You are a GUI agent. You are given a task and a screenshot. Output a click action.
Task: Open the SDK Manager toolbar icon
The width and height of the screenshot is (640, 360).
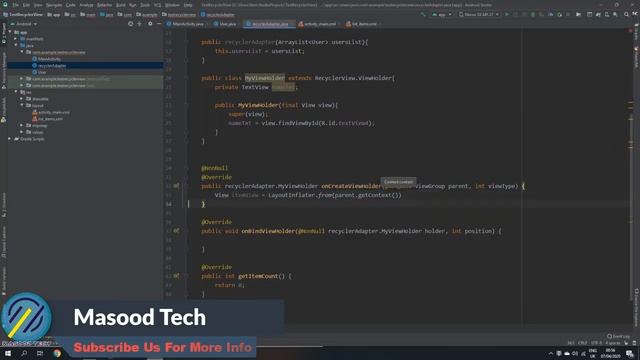(615, 14)
